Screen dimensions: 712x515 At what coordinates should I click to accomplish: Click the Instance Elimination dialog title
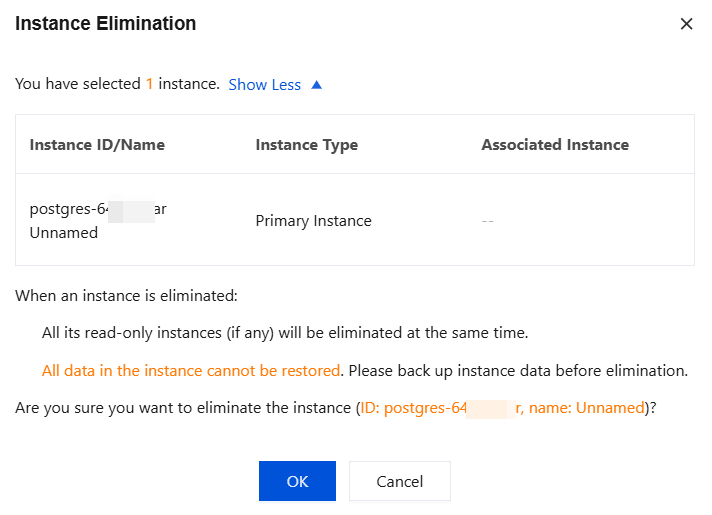[x=105, y=24]
